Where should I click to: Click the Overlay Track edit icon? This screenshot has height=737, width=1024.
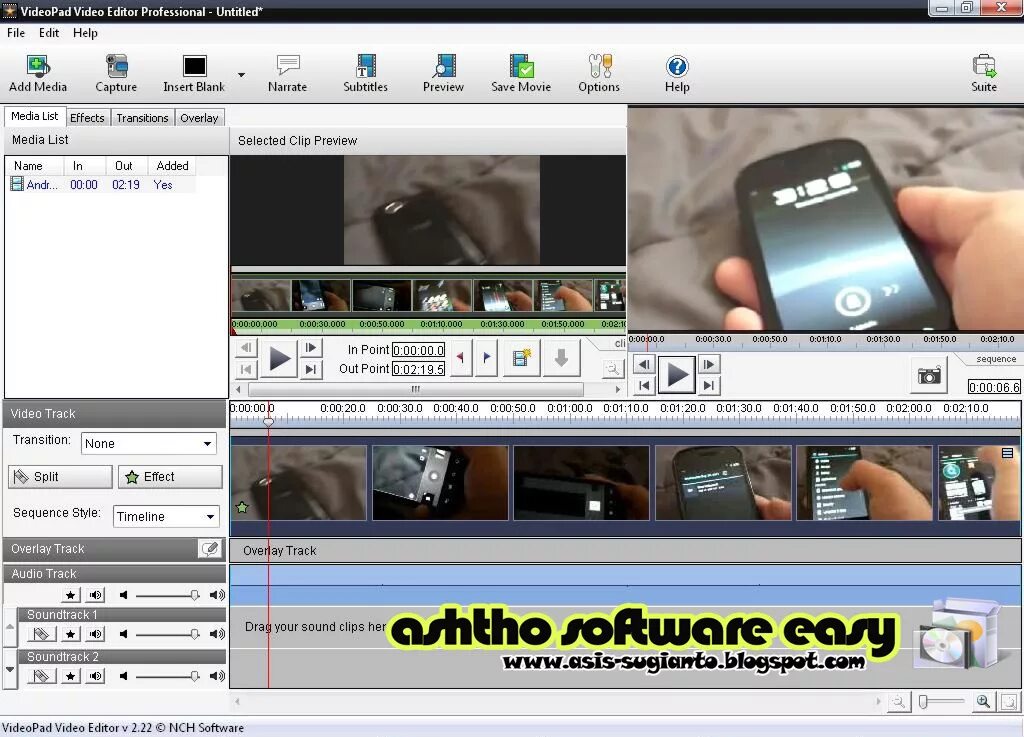[x=210, y=548]
